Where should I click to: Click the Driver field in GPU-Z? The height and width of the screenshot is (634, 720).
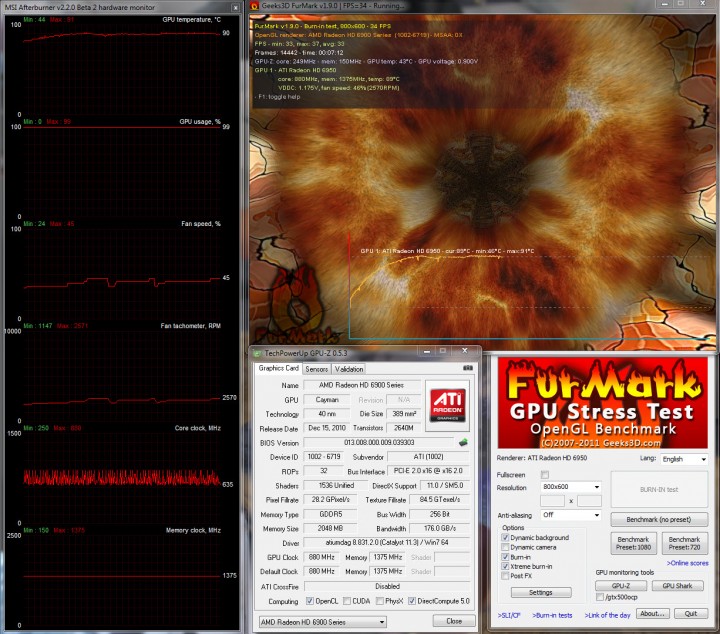point(387,543)
